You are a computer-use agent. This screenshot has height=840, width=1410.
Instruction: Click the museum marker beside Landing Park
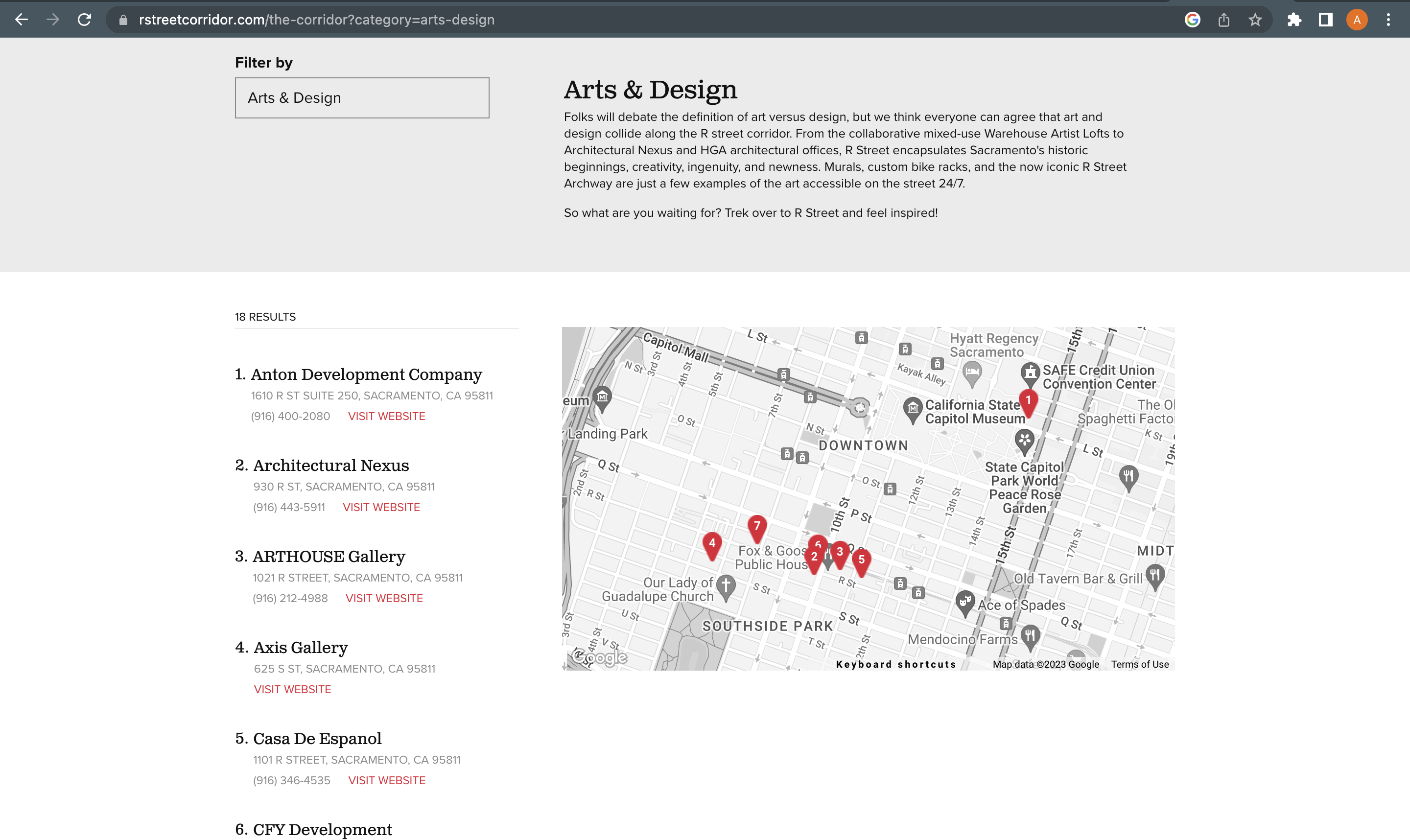pos(602,398)
